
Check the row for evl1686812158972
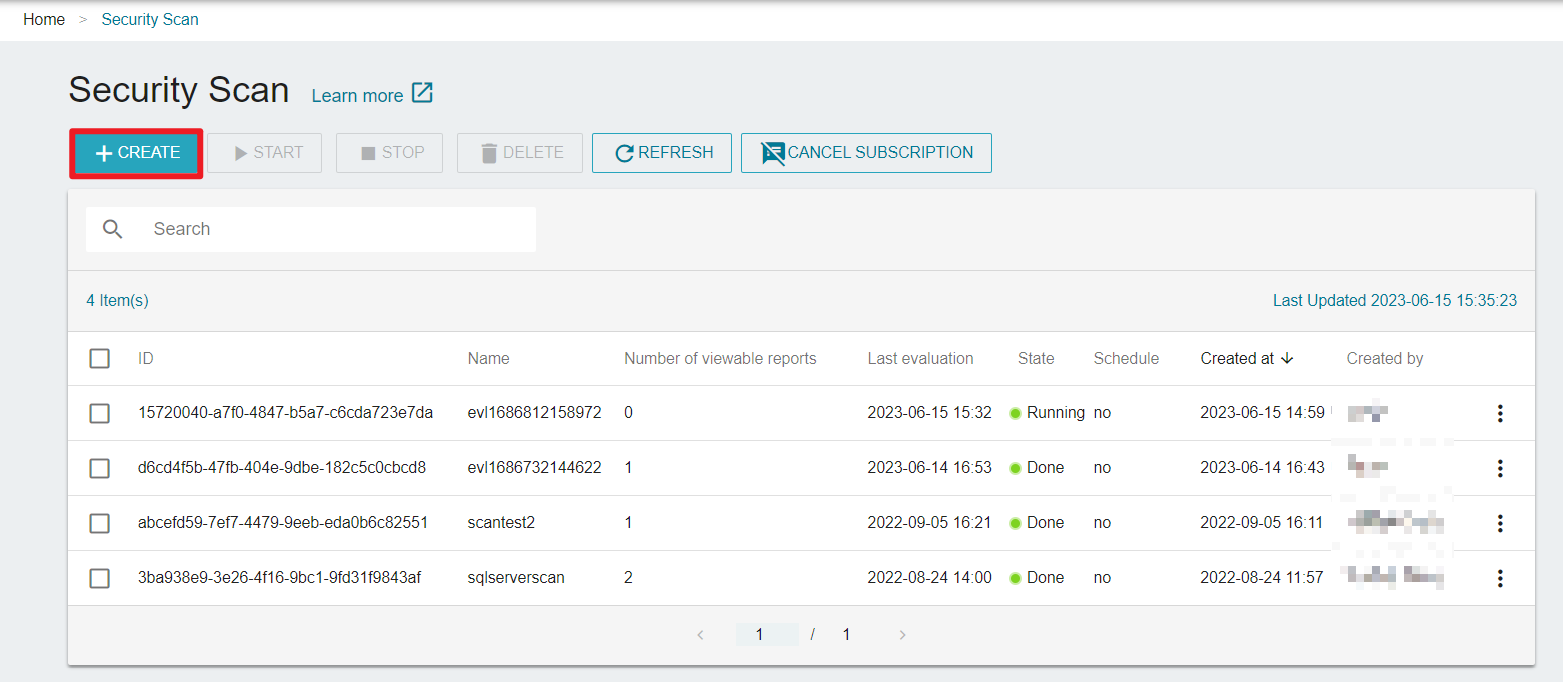coord(100,413)
